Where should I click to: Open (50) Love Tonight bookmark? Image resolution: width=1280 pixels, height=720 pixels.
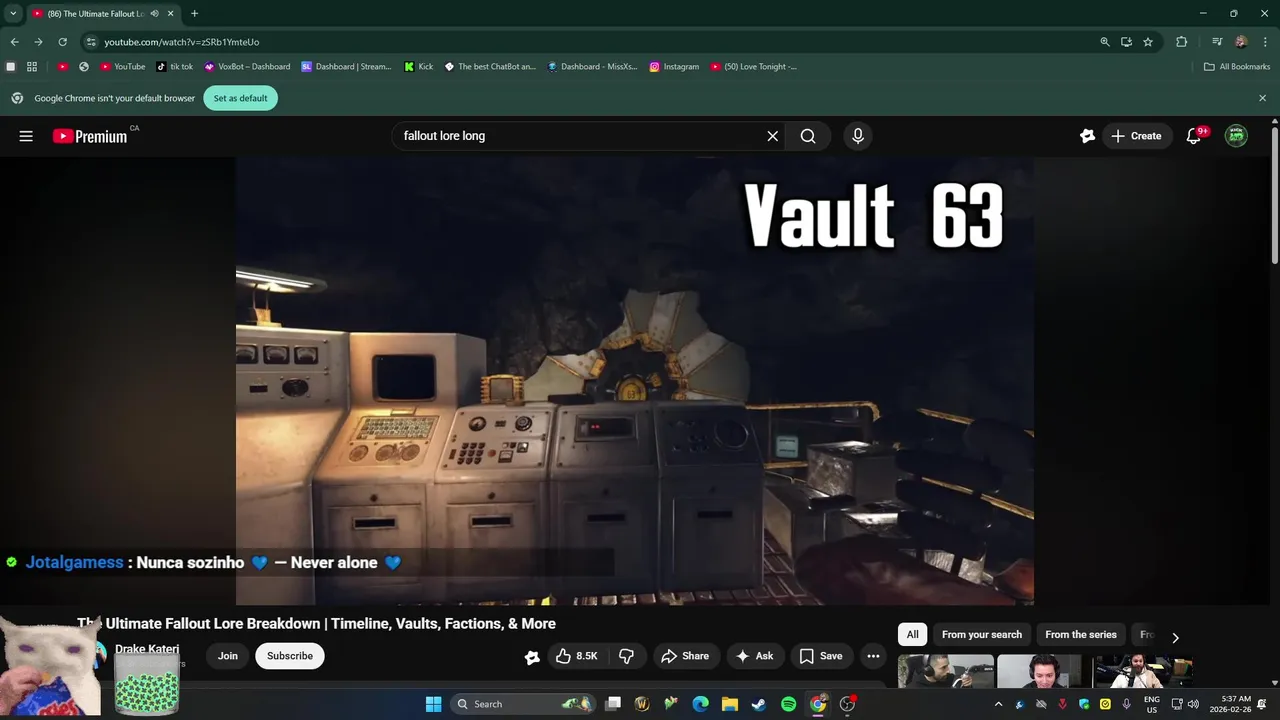click(753, 67)
